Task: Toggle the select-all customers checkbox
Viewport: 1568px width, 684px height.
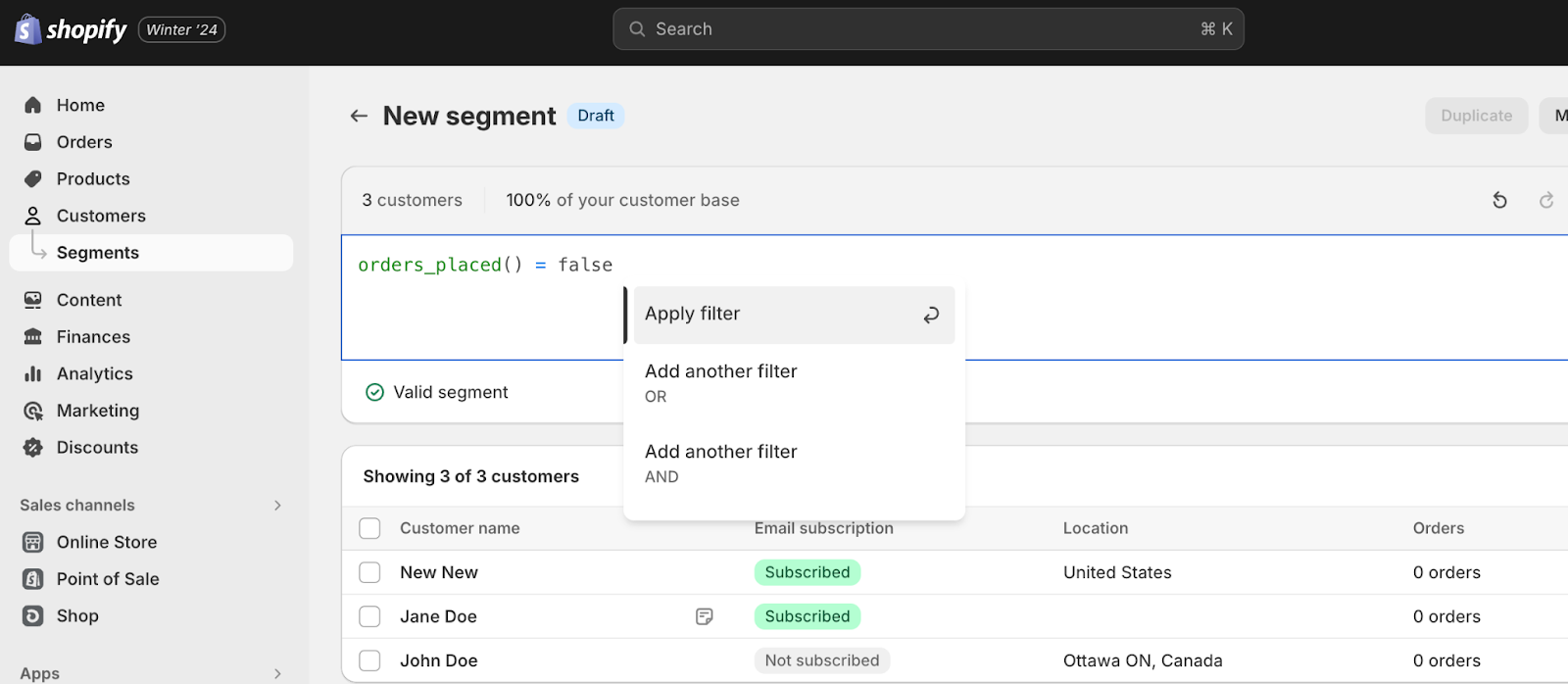Action: [x=369, y=528]
